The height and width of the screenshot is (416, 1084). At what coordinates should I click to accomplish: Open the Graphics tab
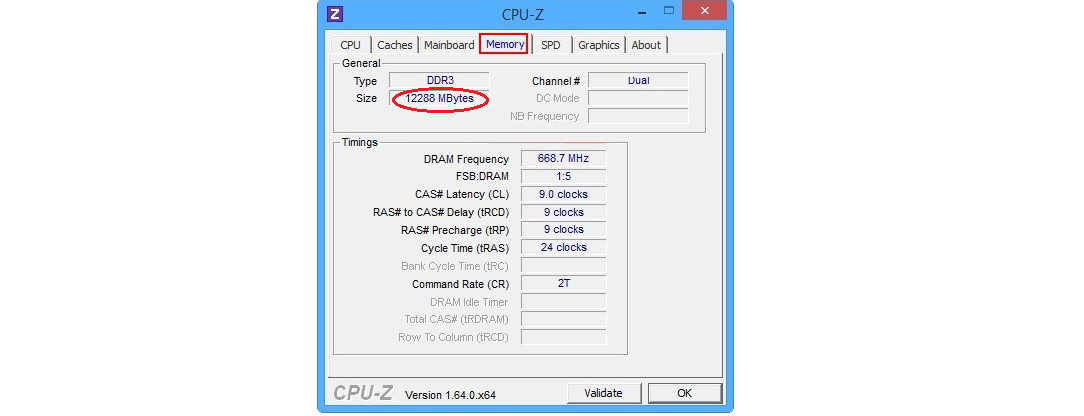coord(598,45)
